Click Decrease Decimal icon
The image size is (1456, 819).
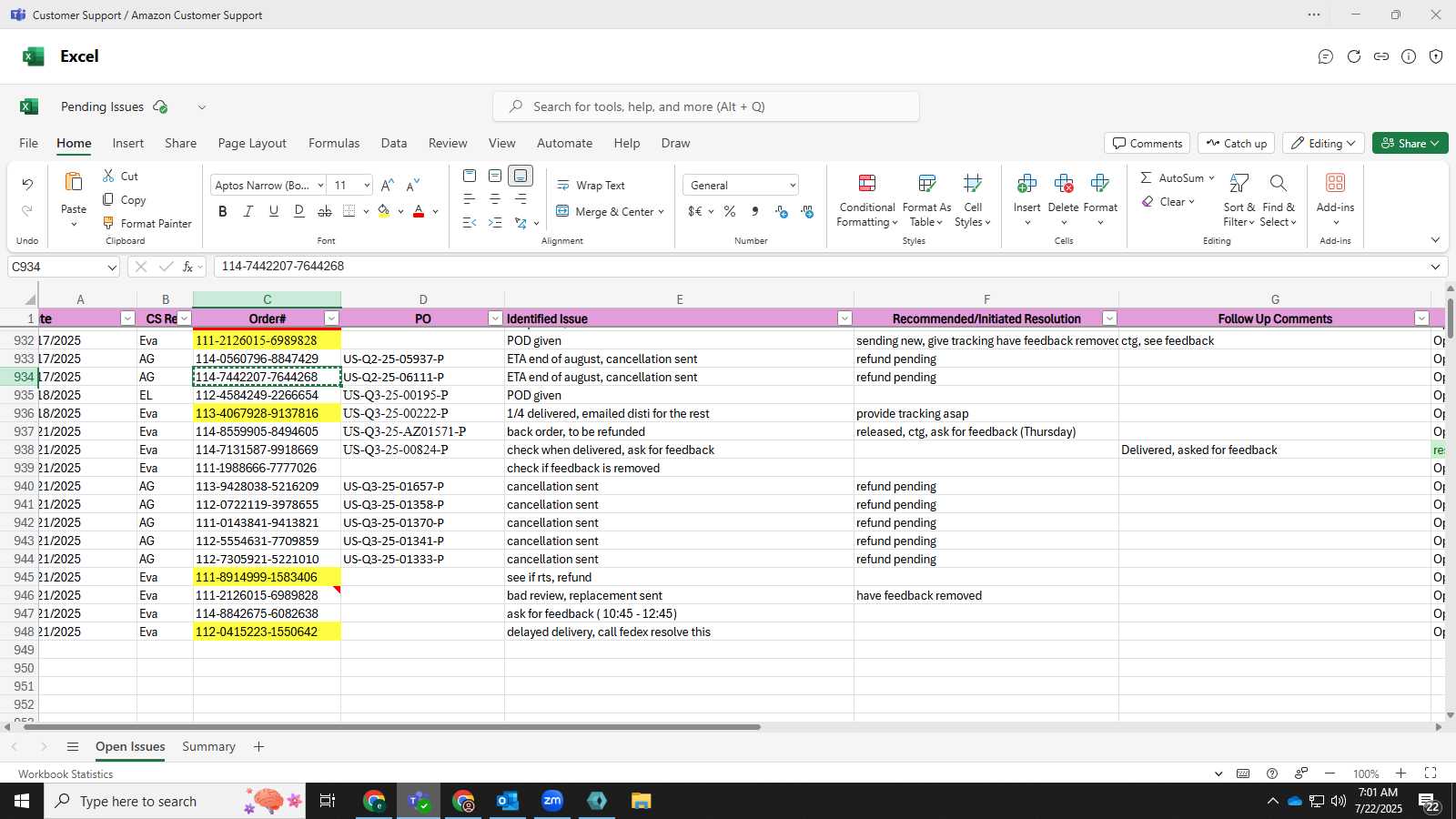pos(807,211)
